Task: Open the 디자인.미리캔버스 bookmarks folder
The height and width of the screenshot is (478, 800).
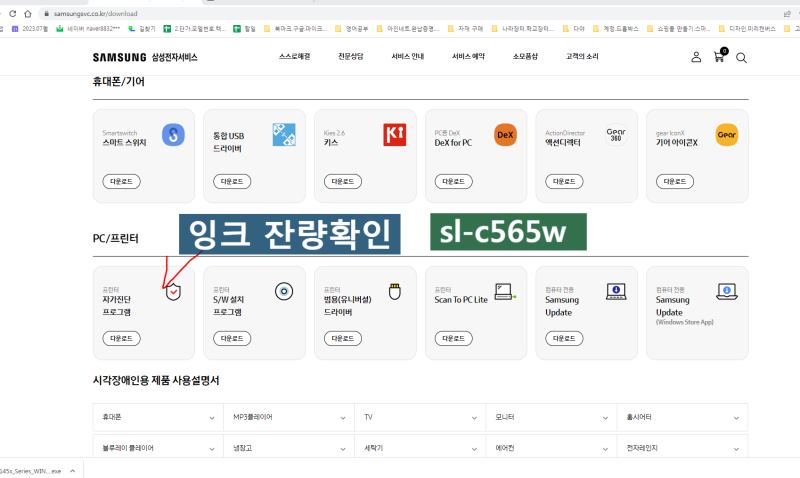Action: 747,29
